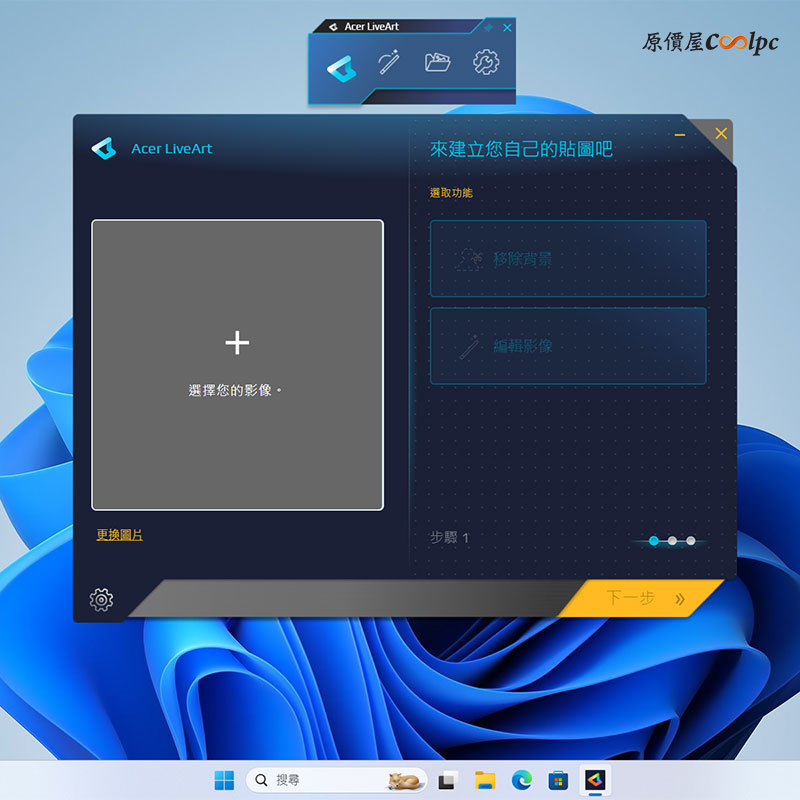The width and height of the screenshot is (800, 800).
Task: Select the second step indicator dot
Action: tap(672, 541)
